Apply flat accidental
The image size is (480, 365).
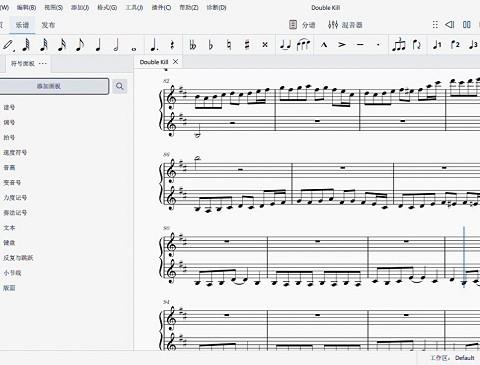(211, 45)
